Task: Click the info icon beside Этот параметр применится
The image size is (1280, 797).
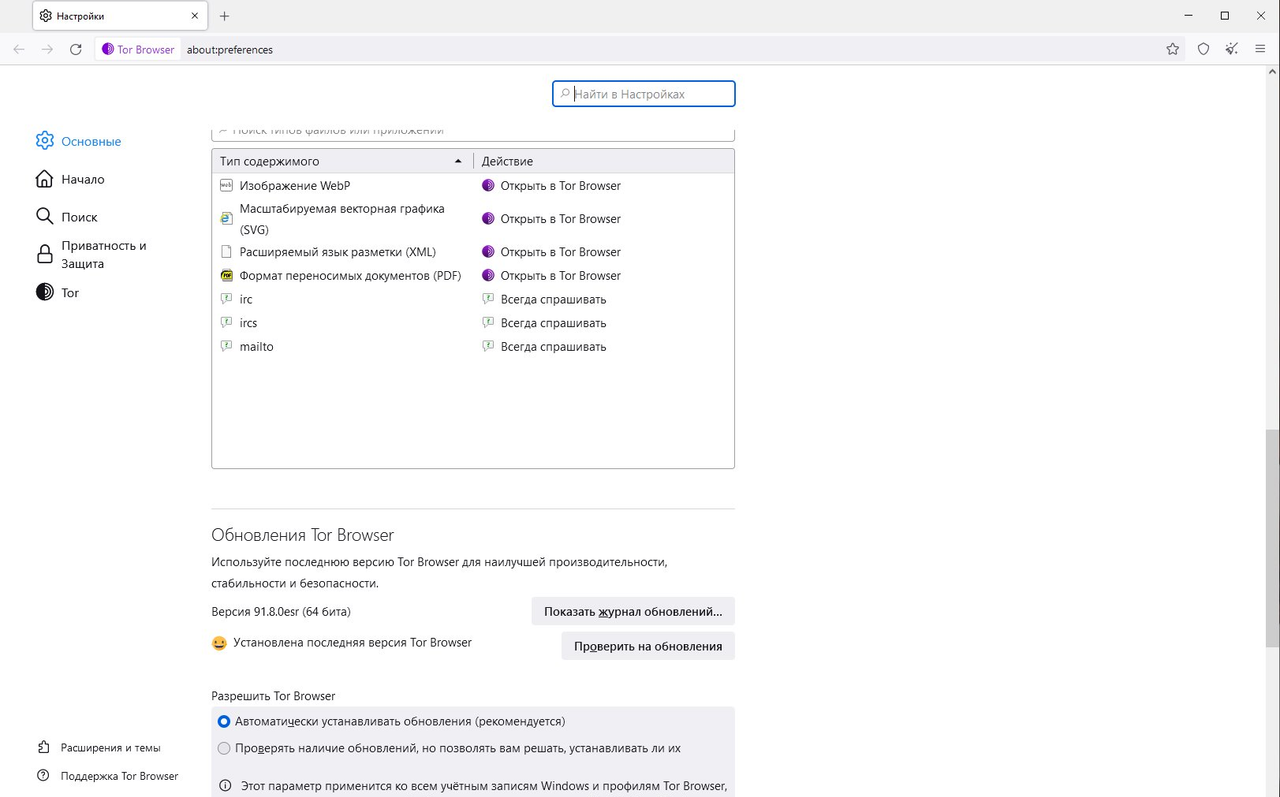Action: pos(225,785)
